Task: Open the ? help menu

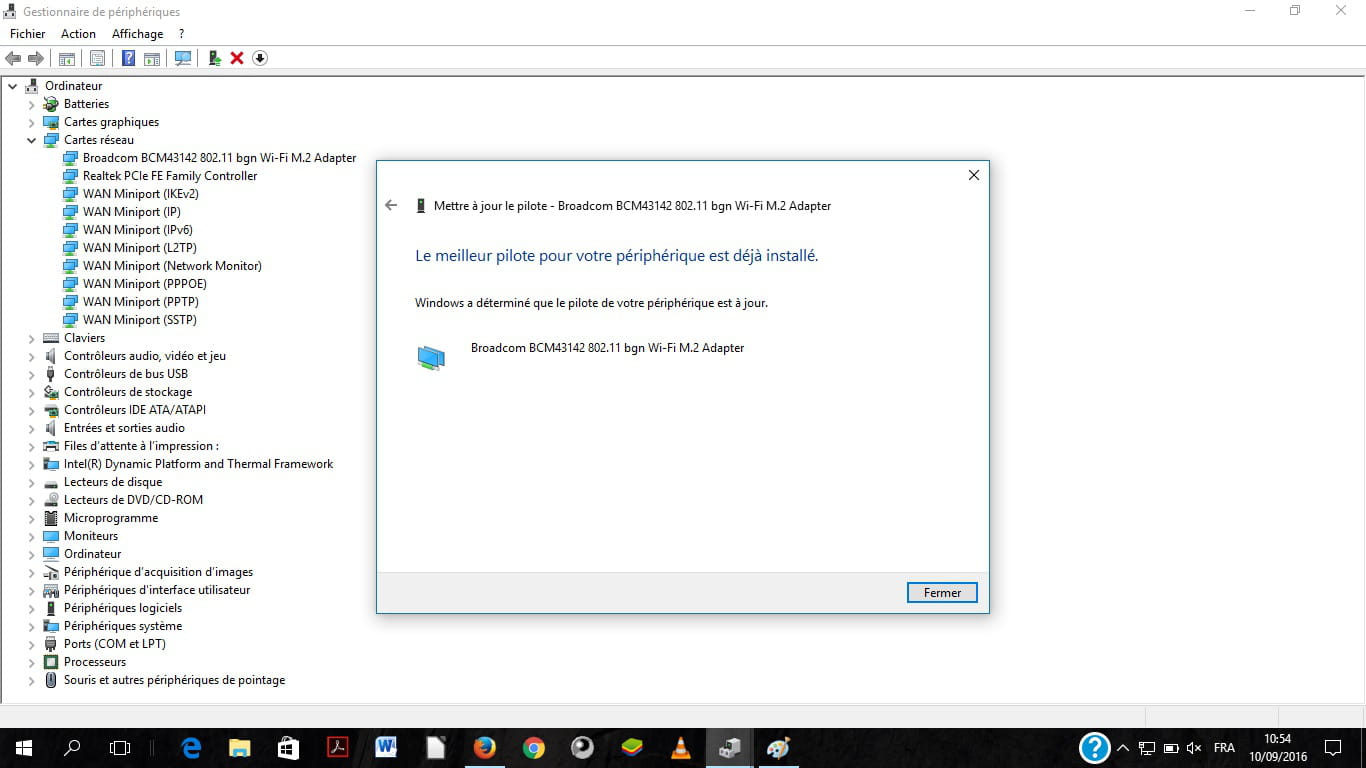Action: coord(181,34)
